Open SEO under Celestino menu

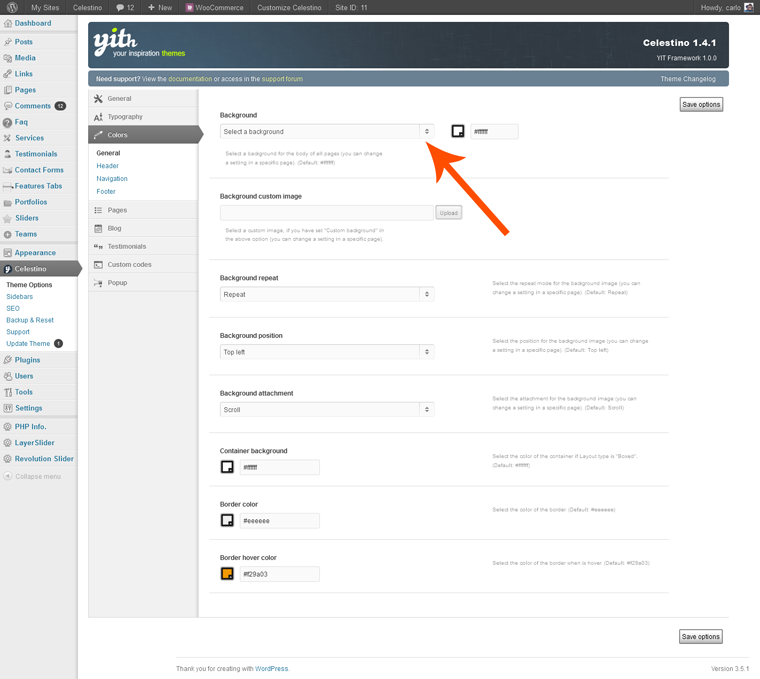(13, 308)
